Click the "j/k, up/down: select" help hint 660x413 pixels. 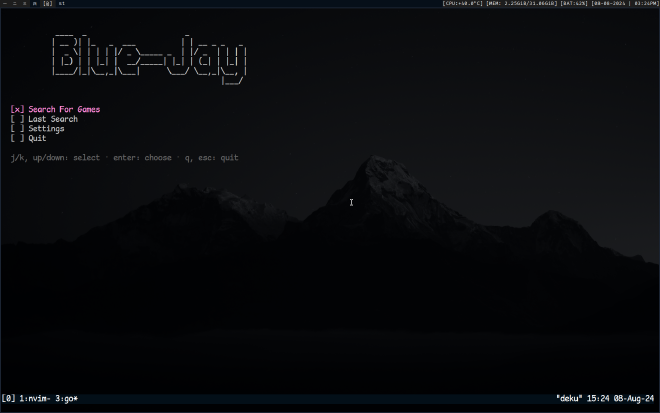55,158
